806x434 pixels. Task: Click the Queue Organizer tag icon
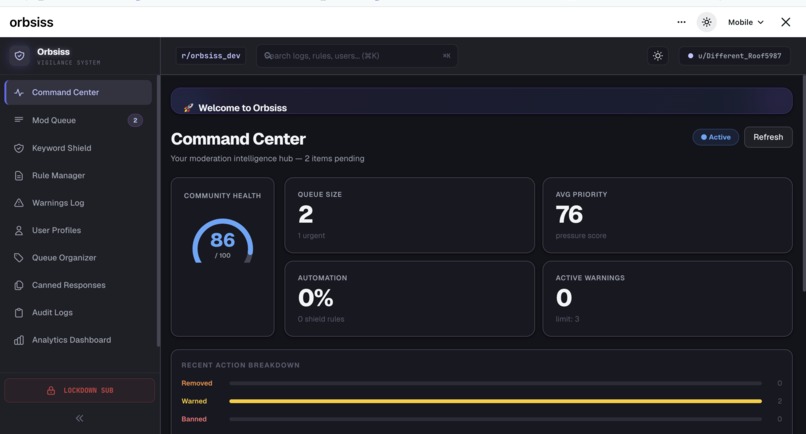tap(19, 258)
